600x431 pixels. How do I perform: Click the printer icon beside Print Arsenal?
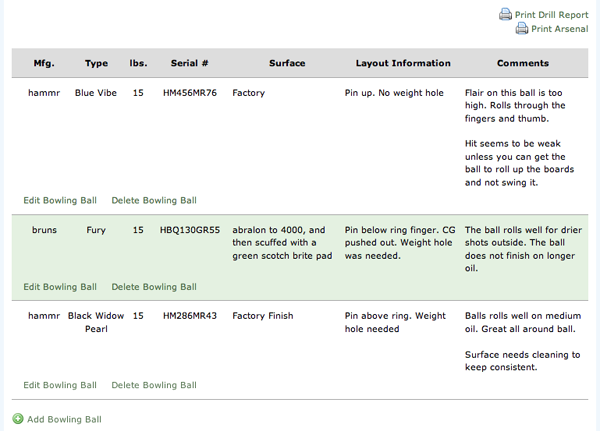pos(522,29)
